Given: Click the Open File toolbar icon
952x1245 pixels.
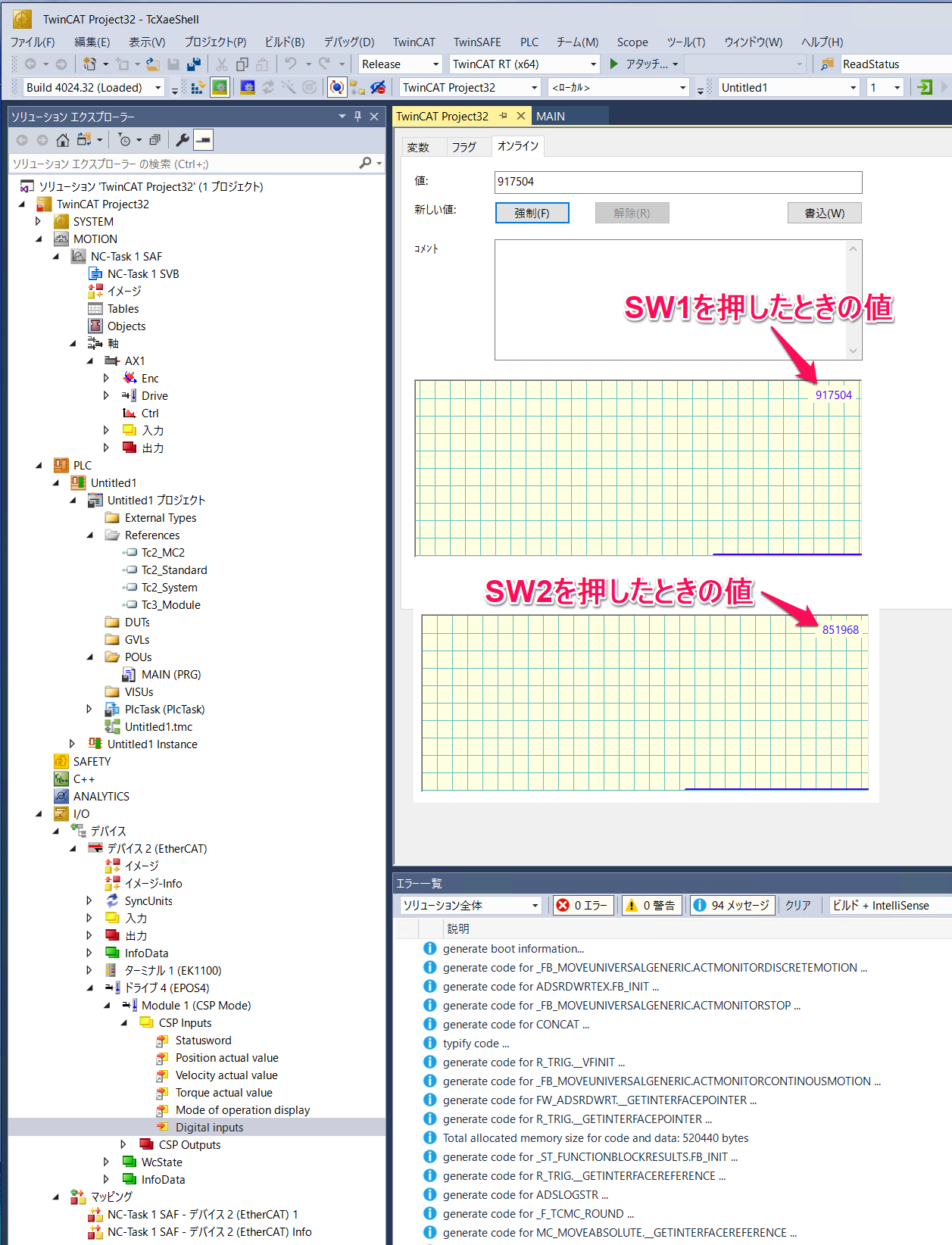Looking at the screenshot, I should click(152, 64).
